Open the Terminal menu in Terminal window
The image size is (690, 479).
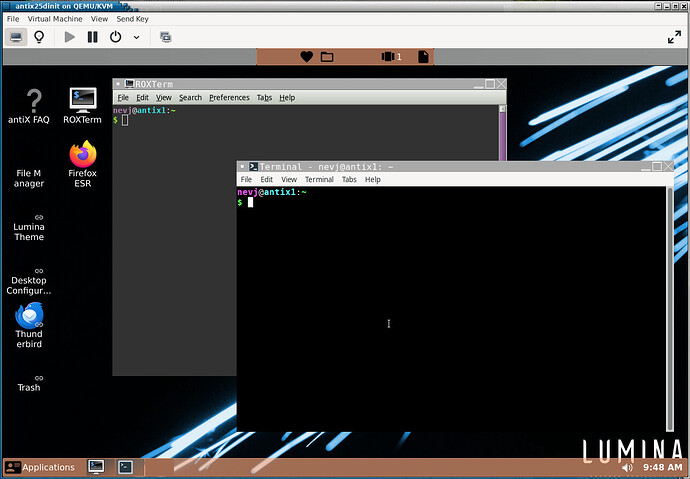pos(319,180)
